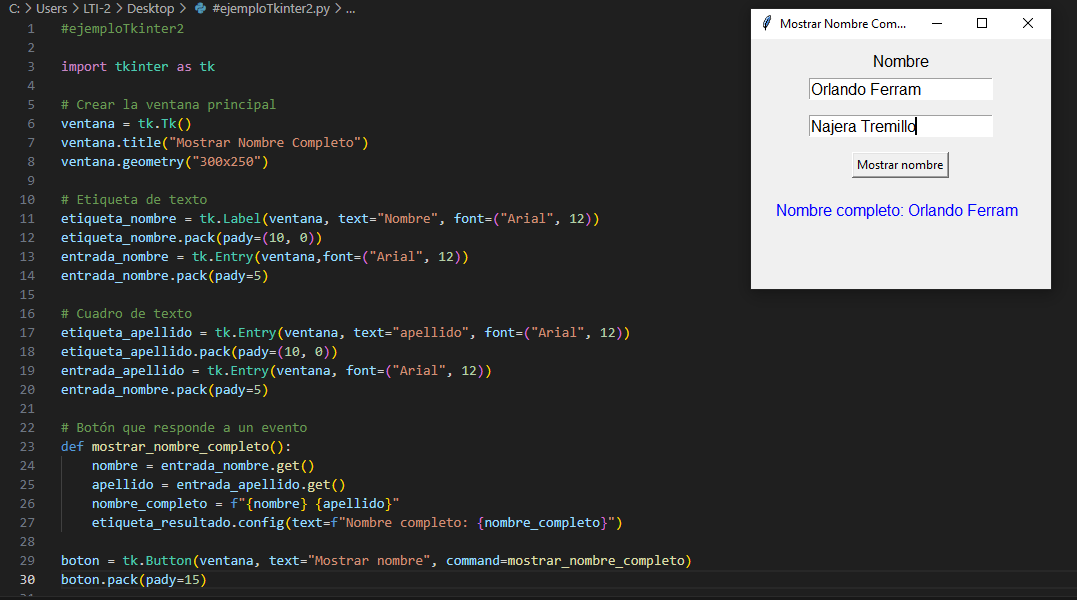Click the Python file icon in breadcrumb
The width and height of the screenshot is (1077, 600).
pyautogui.click(x=201, y=8)
